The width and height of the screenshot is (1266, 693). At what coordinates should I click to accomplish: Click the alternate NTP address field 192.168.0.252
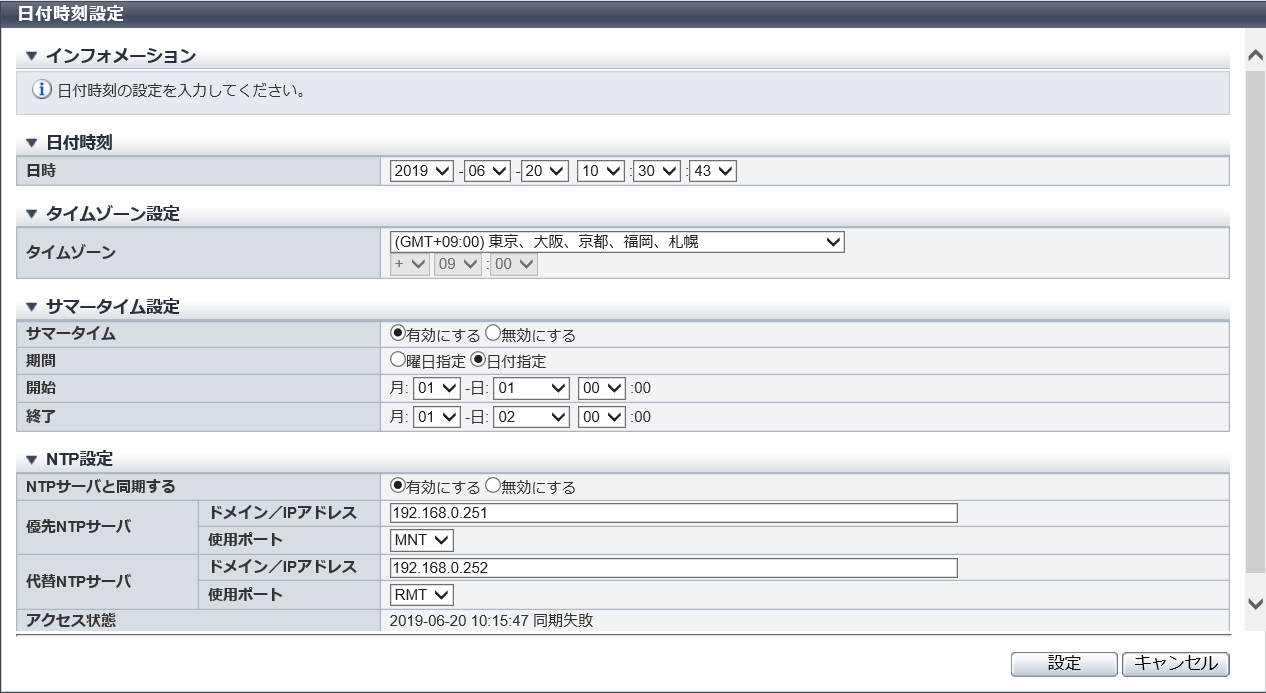673,568
